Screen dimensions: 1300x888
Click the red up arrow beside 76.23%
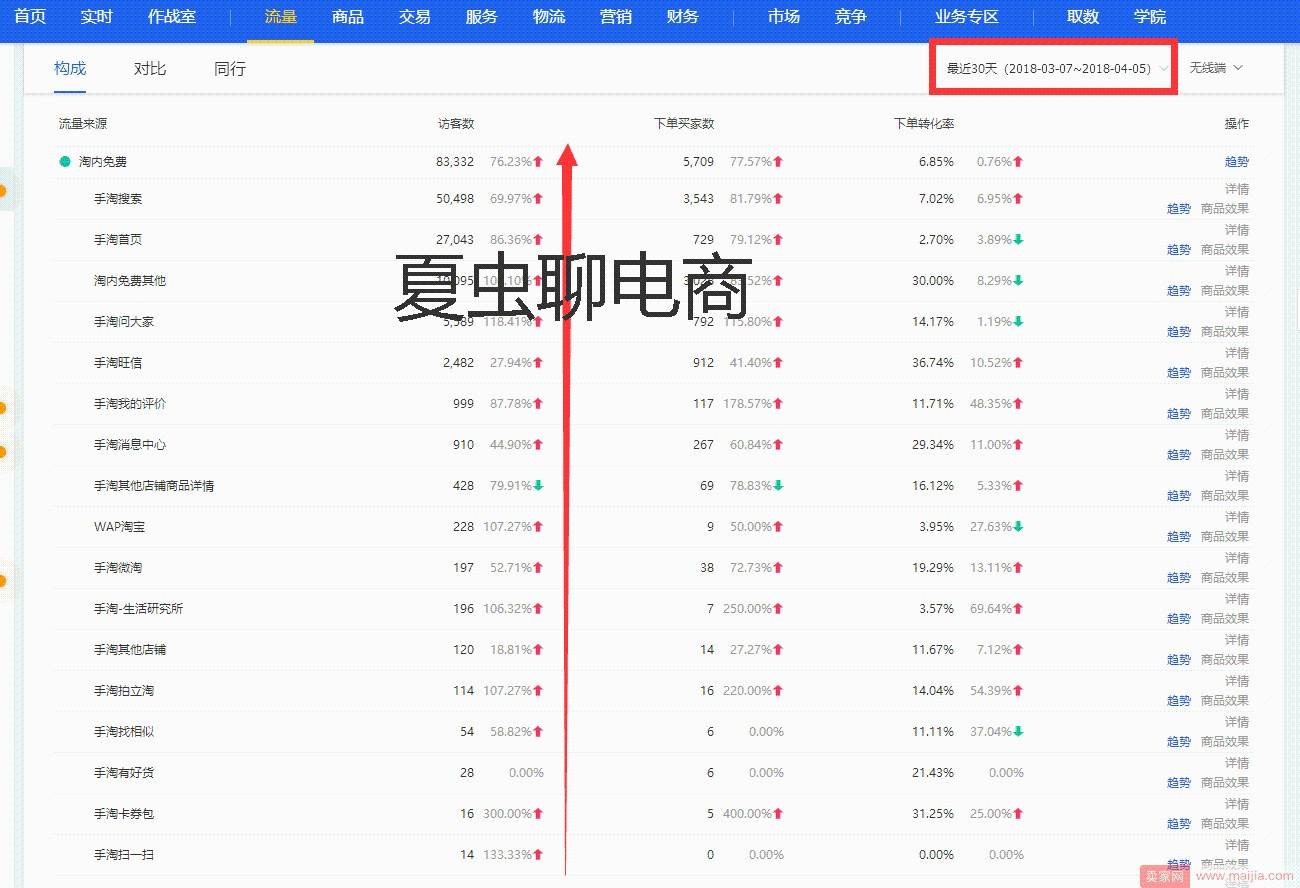[538, 162]
